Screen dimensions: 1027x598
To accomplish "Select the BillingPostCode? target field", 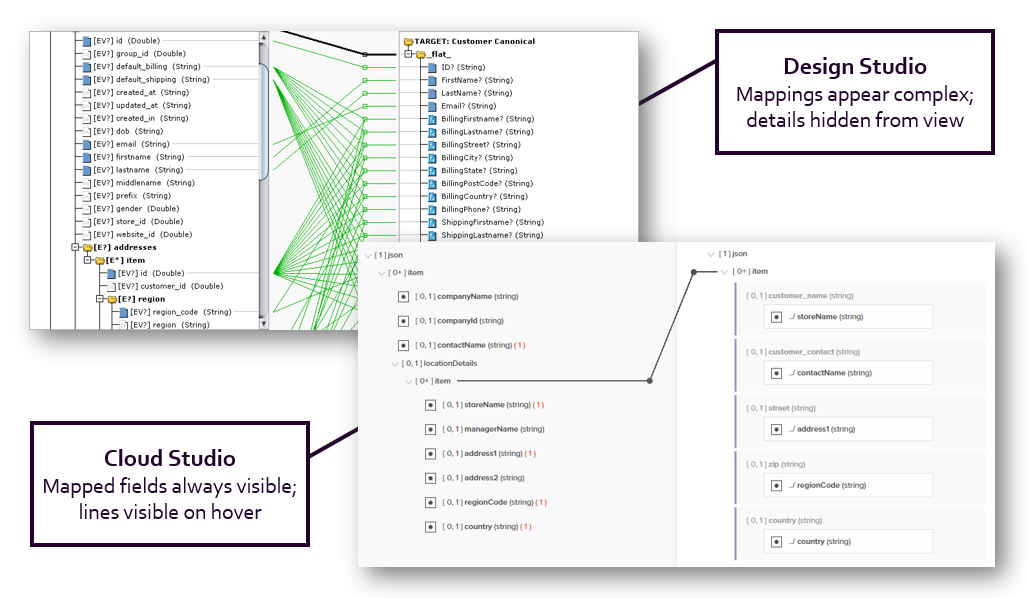I will [x=487, y=183].
